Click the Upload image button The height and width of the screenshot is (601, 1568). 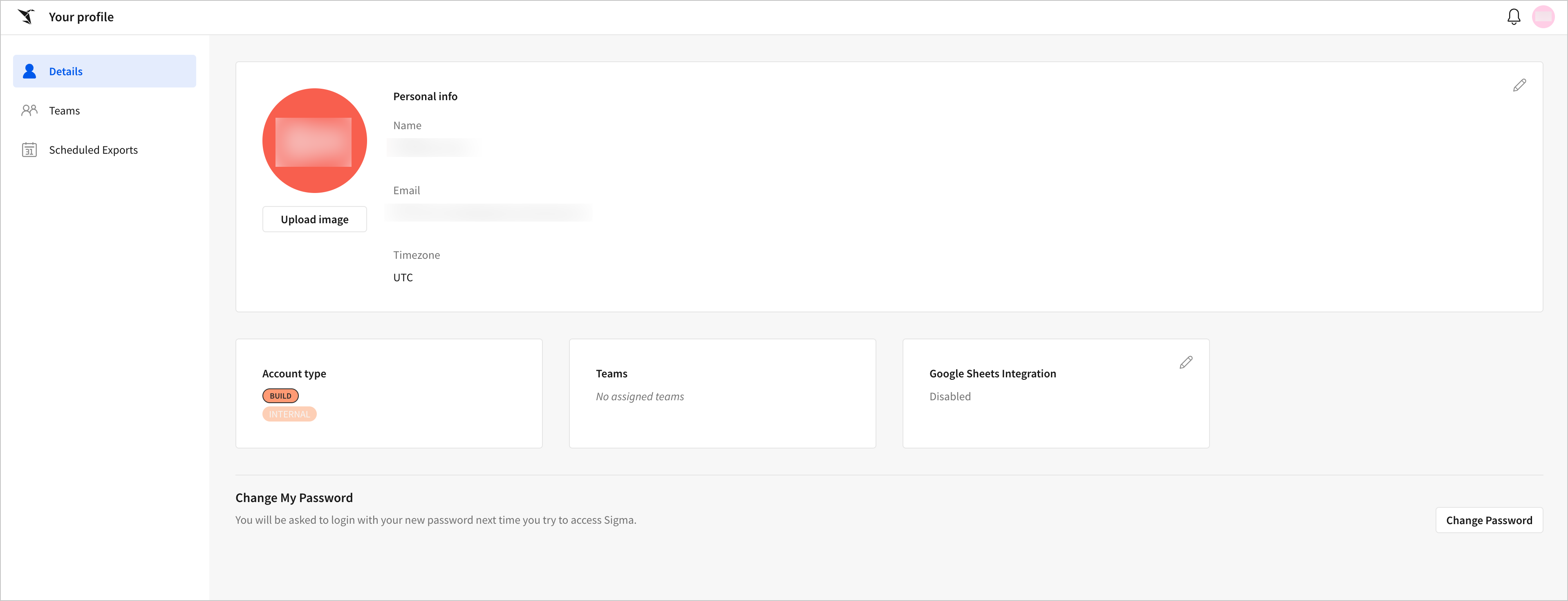point(314,219)
